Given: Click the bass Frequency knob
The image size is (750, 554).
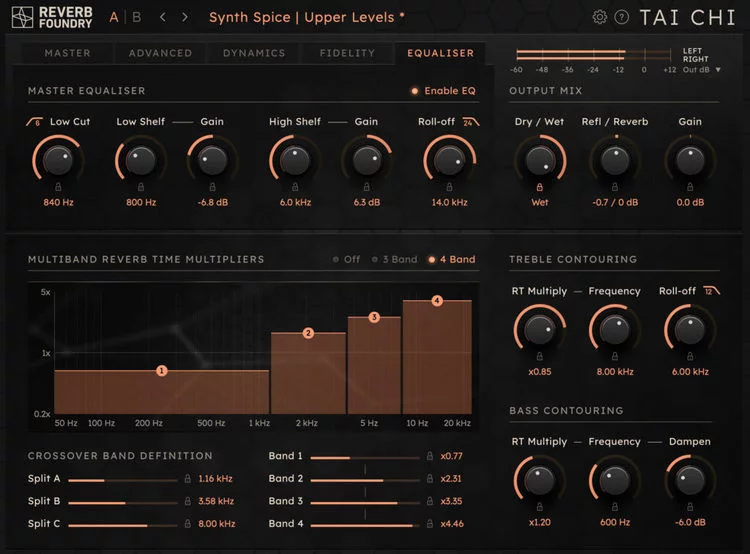Looking at the screenshot, I should point(615,480).
